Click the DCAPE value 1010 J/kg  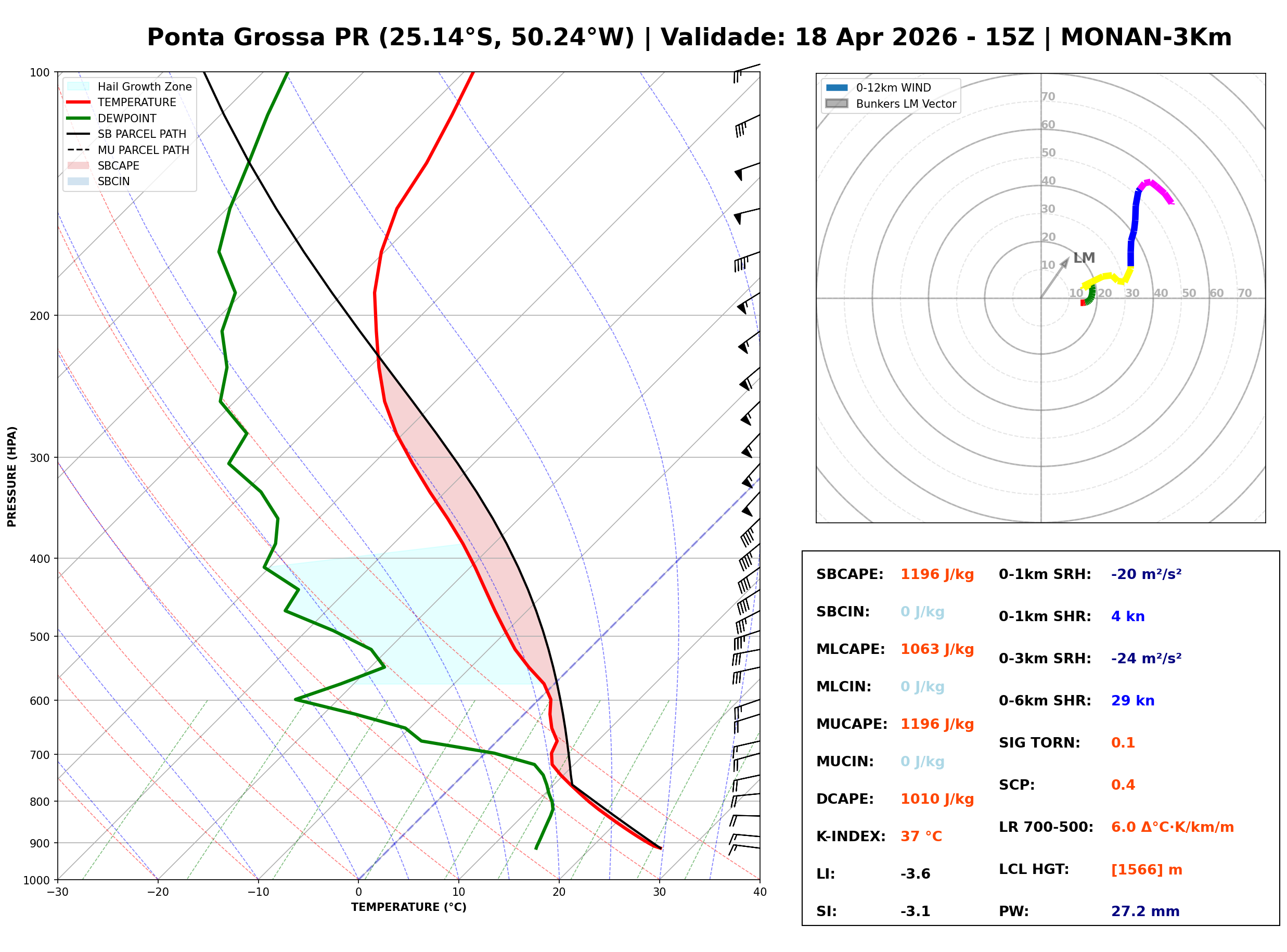[x=937, y=799]
